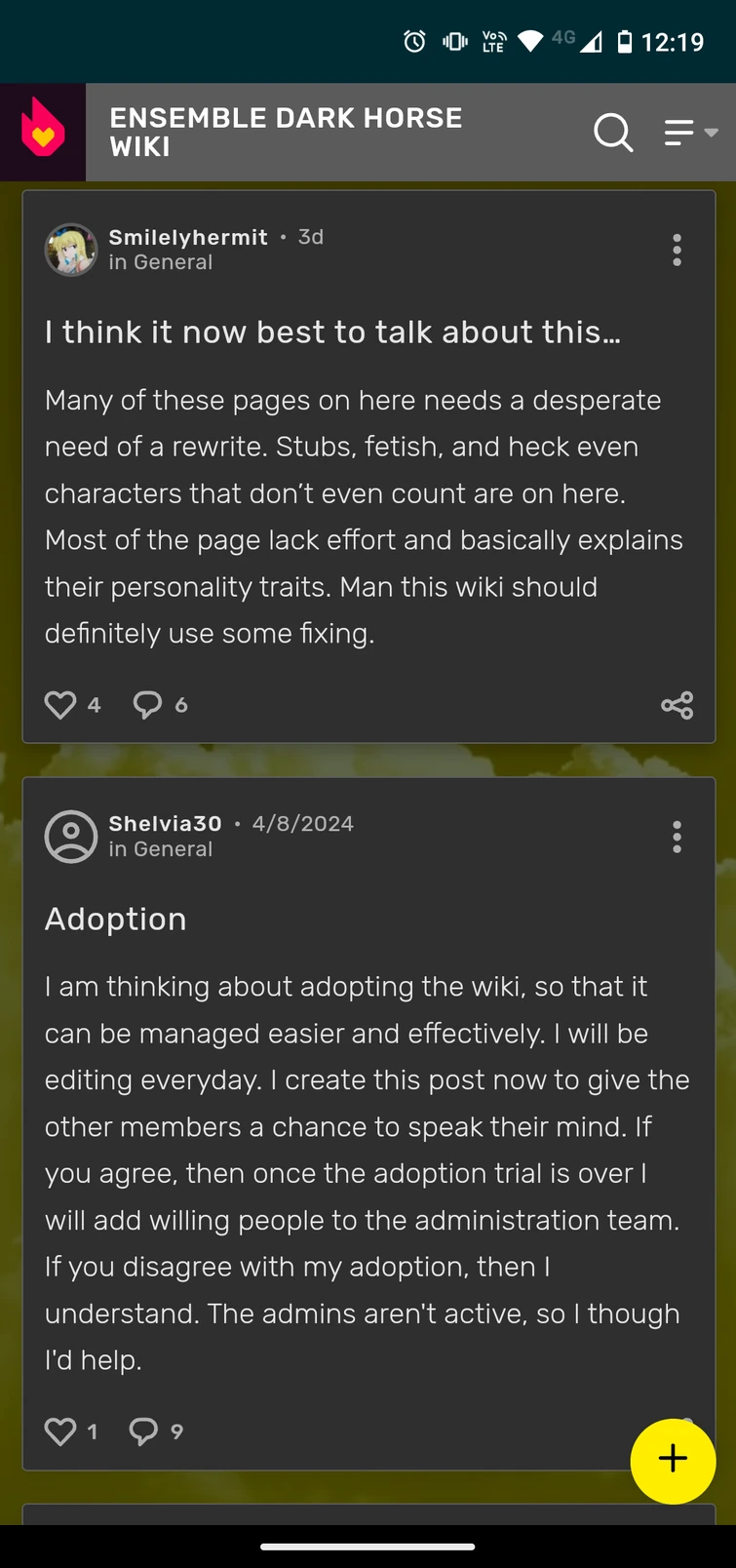The width and height of the screenshot is (736, 1568).
Task: Like Smilelyhermit's post with the heart
Action: click(x=59, y=704)
